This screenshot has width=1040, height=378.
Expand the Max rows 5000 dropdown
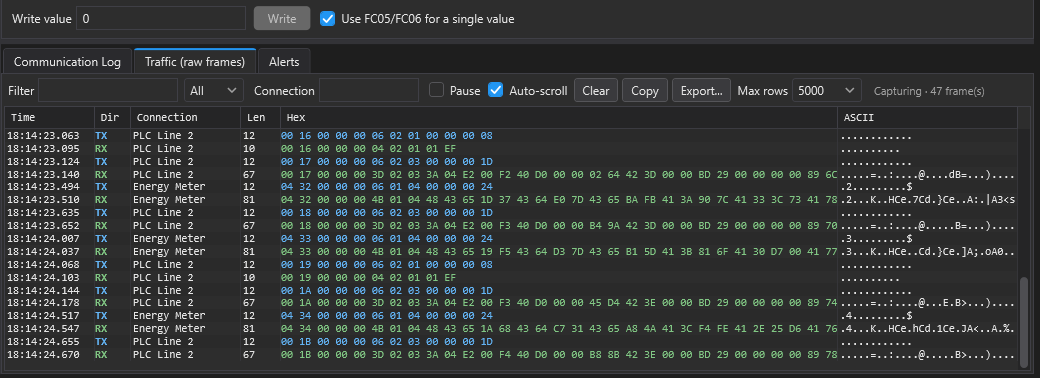pos(826,90)
